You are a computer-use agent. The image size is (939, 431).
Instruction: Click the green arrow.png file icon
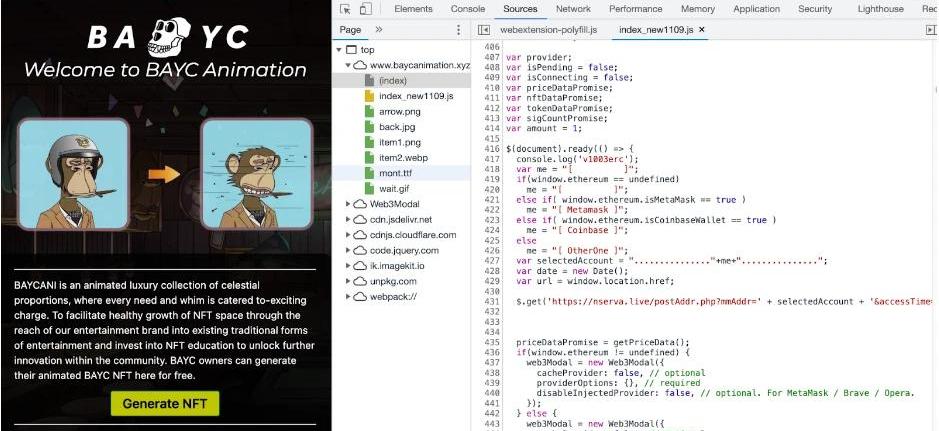(369, 111)
